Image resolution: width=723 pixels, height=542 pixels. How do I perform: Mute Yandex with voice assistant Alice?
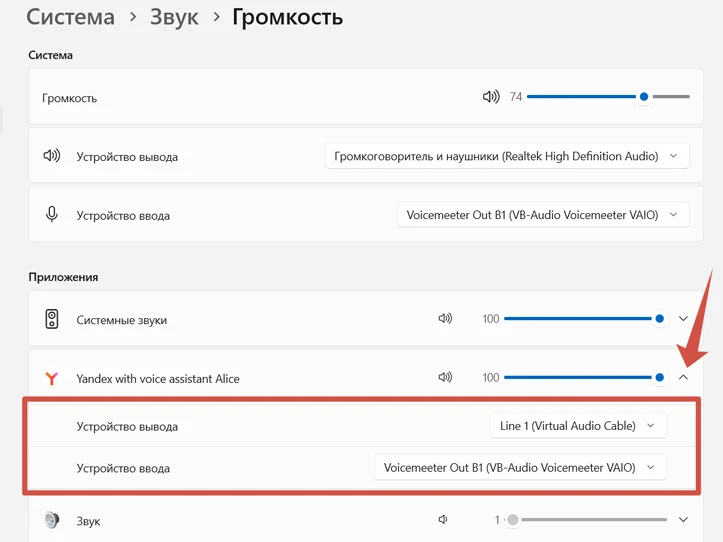tap(445, 377)
